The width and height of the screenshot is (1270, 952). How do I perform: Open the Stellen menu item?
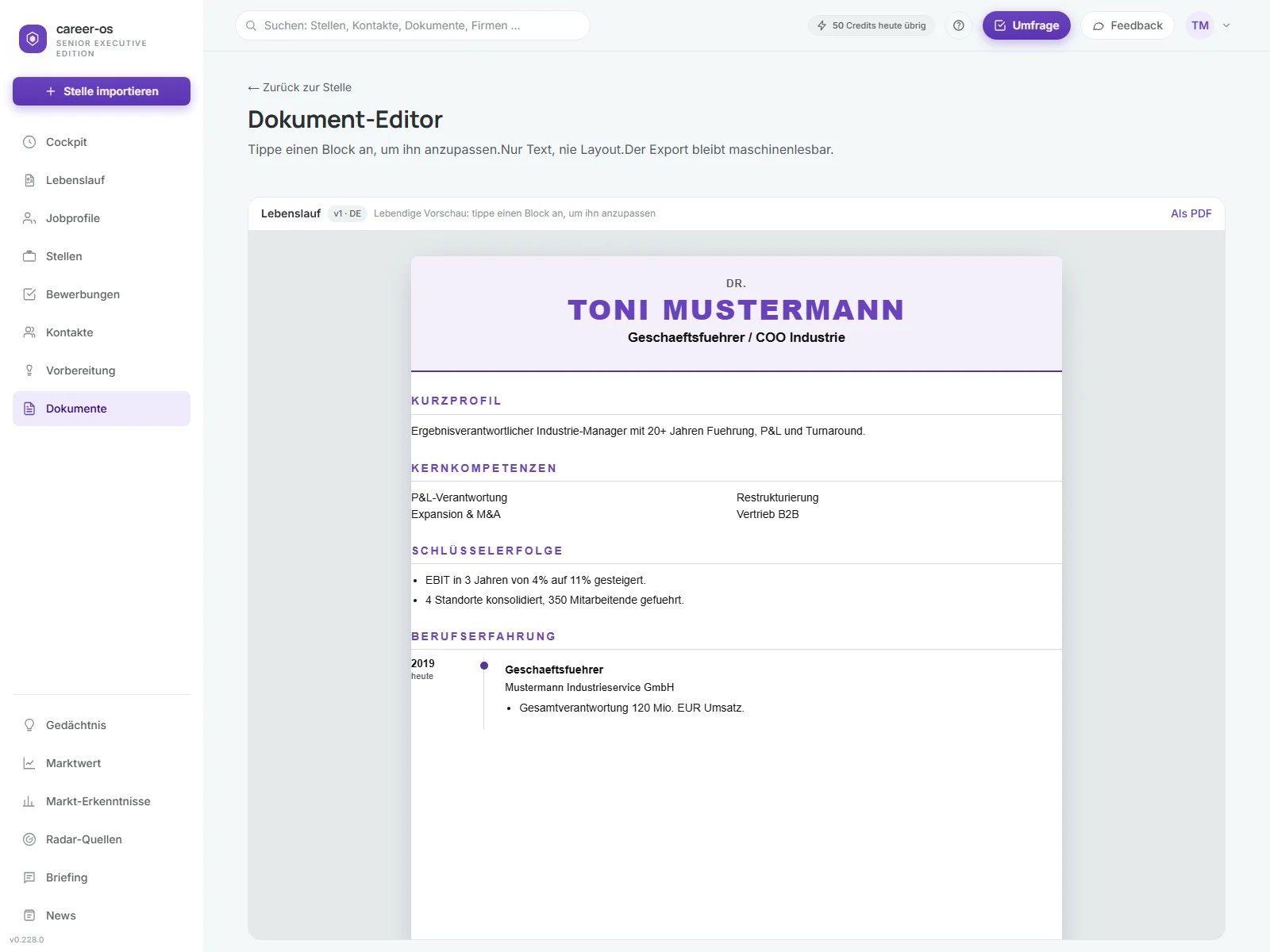pyautogui.click(x=102, y=256)
